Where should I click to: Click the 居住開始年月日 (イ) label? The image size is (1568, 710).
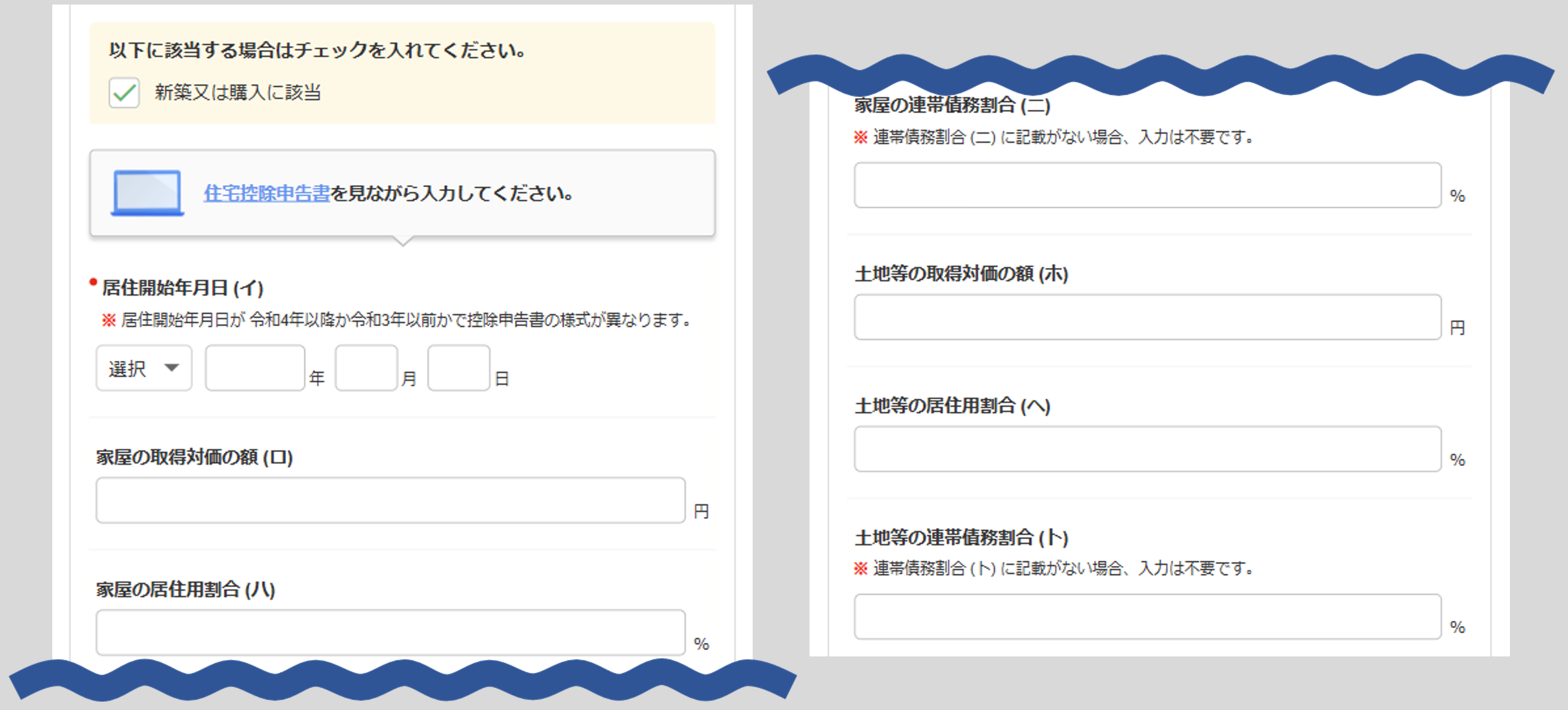coord(182,288)
